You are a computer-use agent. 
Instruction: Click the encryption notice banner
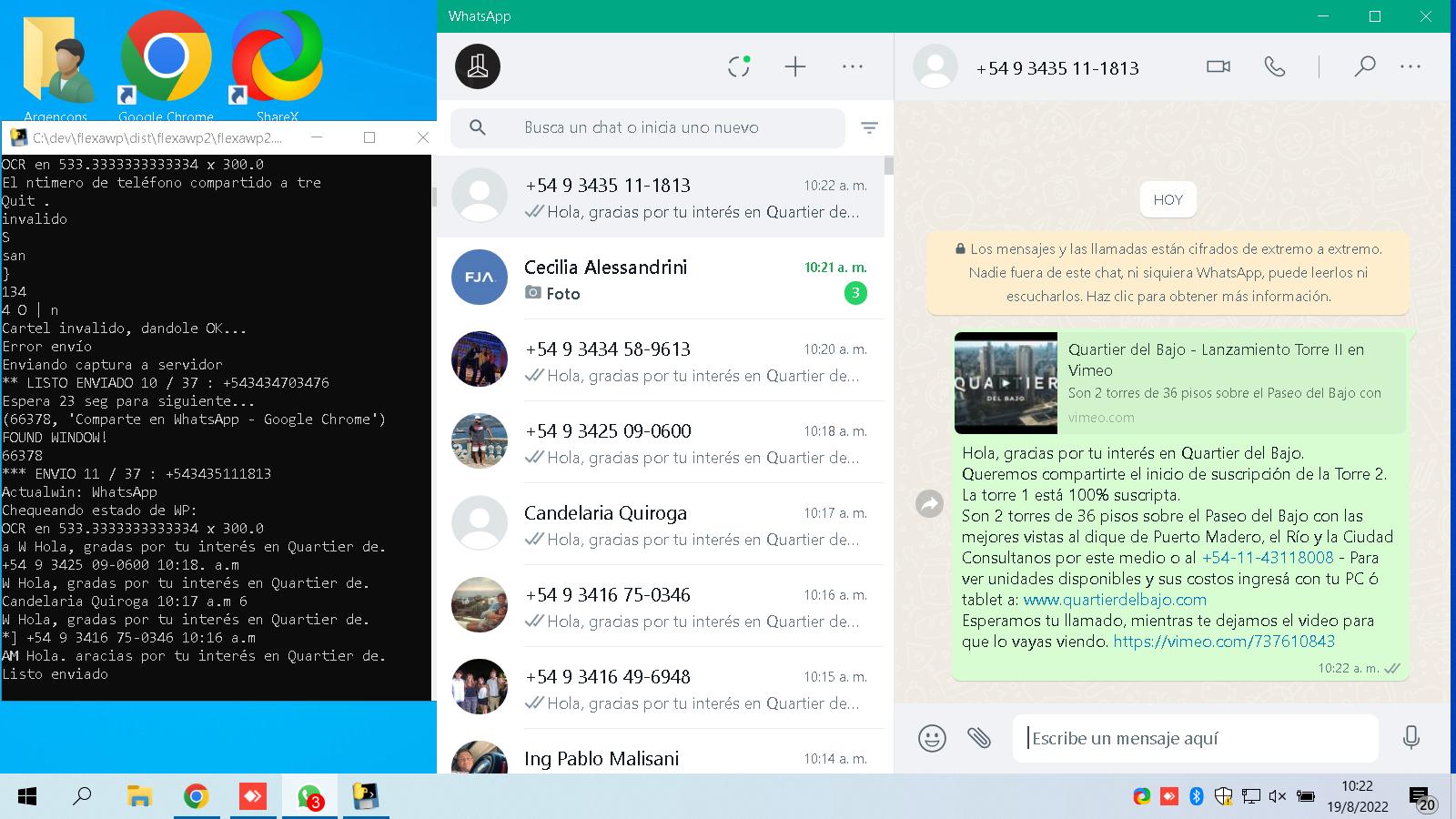1168,273
